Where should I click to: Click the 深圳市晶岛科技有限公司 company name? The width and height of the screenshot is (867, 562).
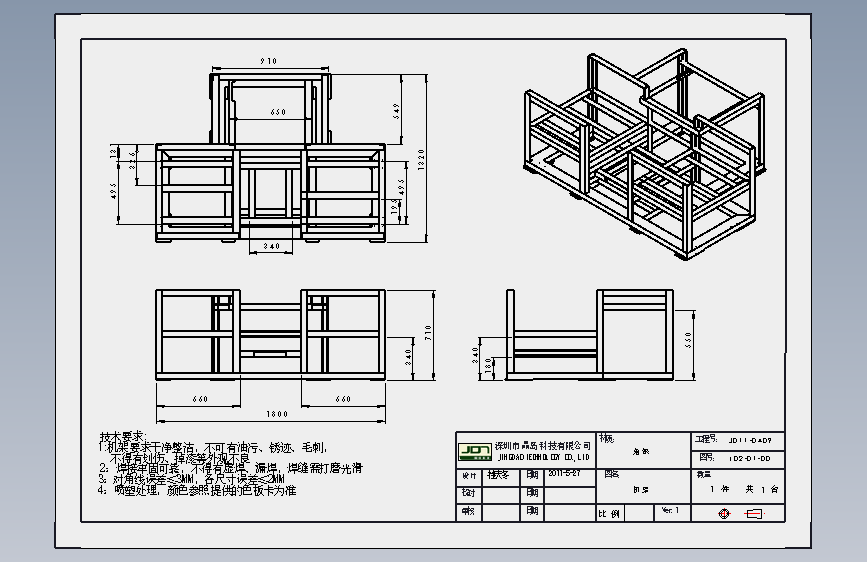(542, 446)
